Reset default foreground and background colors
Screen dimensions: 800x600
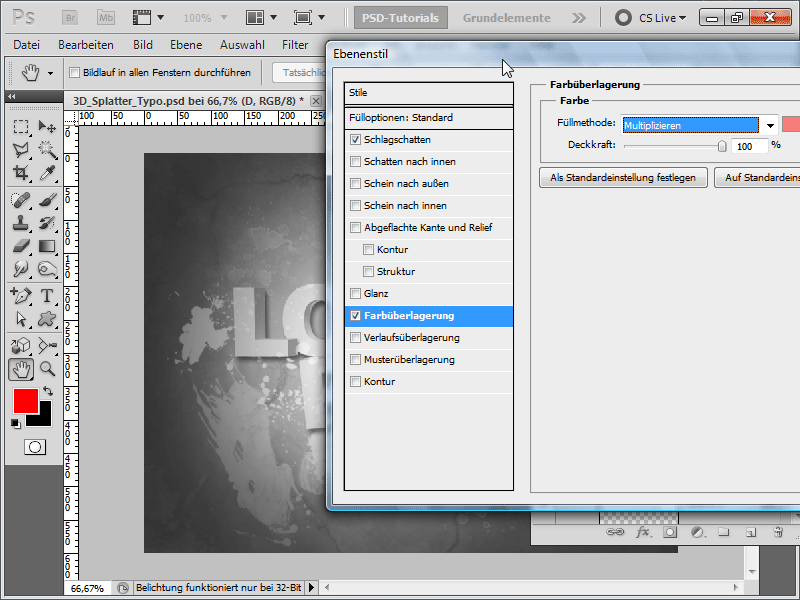(16, 423)
